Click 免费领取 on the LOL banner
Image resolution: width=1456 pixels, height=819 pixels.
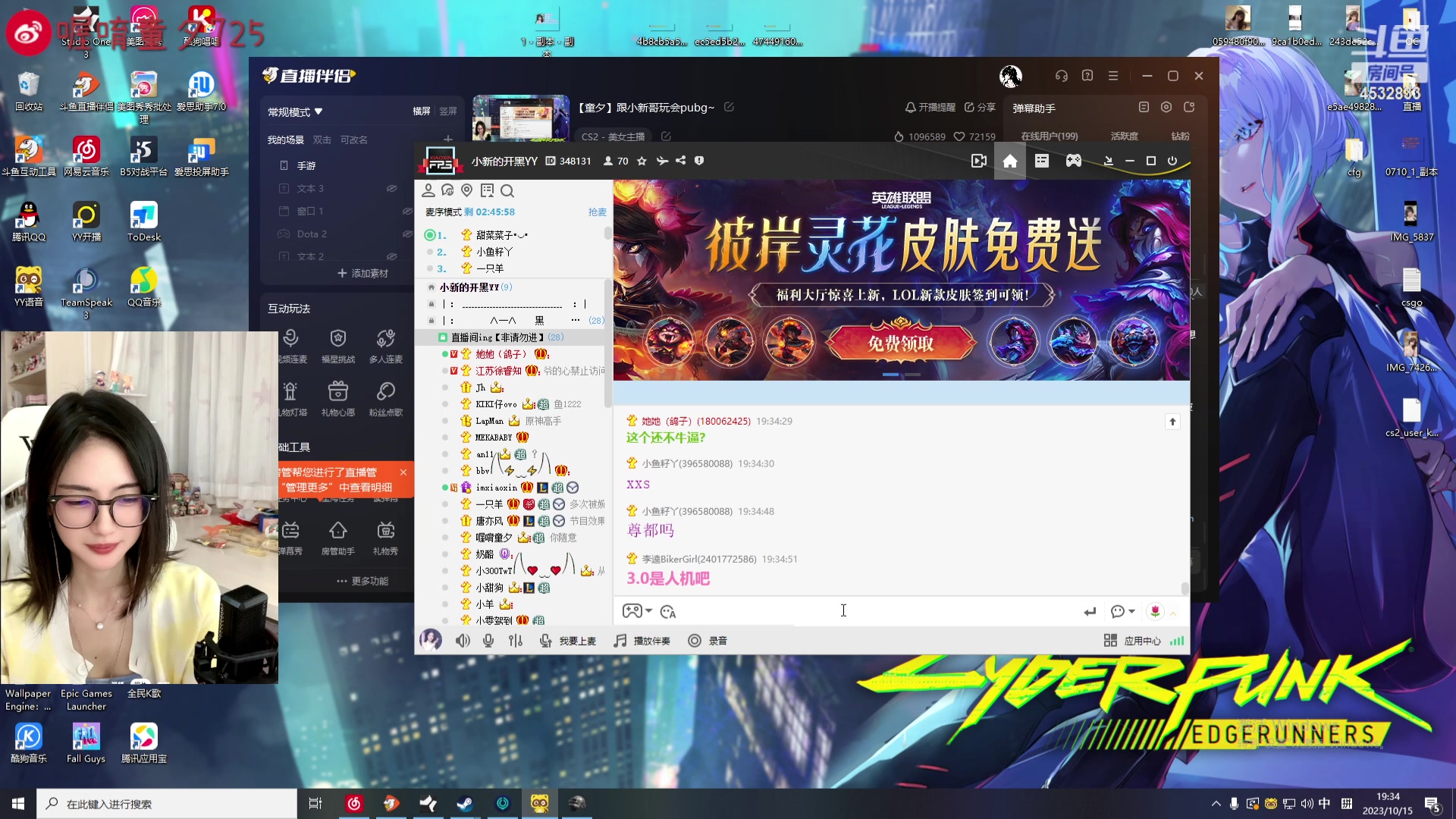tap(900, 344)
